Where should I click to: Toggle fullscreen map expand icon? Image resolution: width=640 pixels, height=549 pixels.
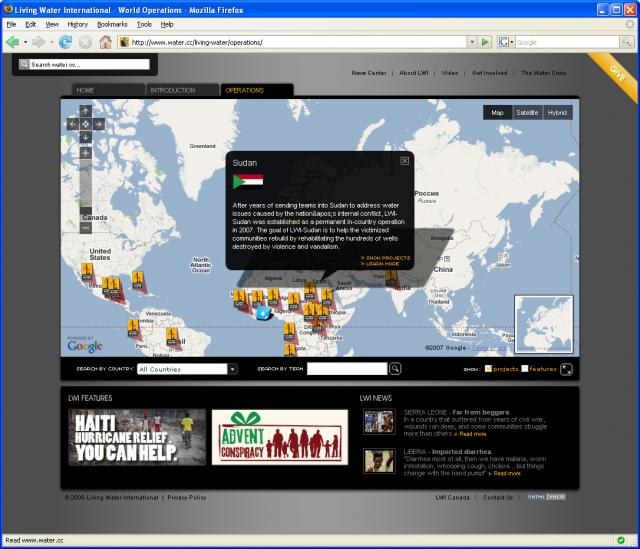[567, 369]
